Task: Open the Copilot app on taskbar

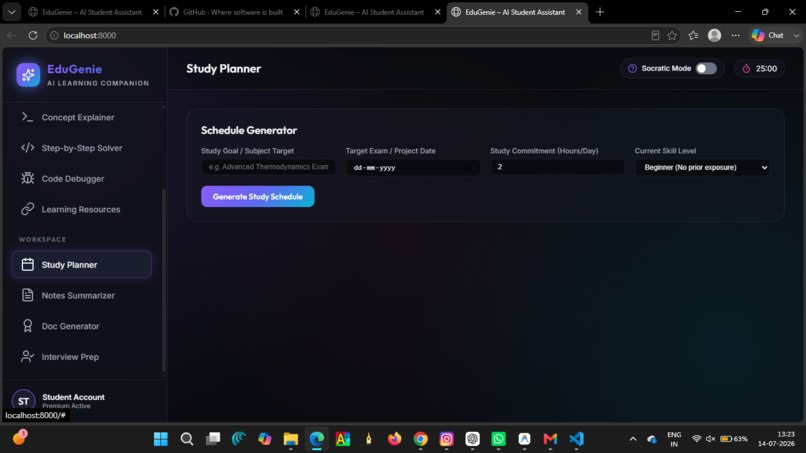Action: coord(265,439)
